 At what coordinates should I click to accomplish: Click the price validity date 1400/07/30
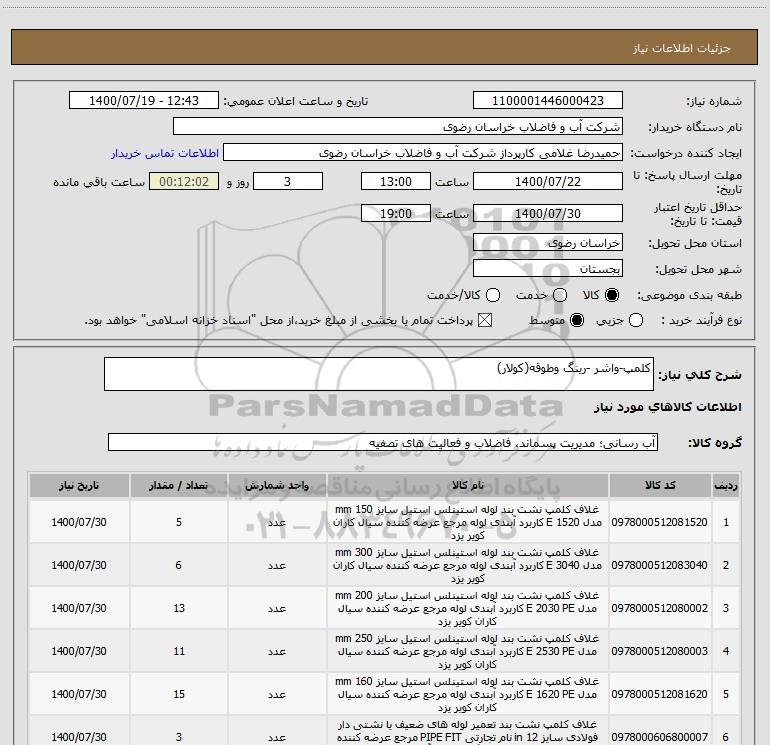548,213
